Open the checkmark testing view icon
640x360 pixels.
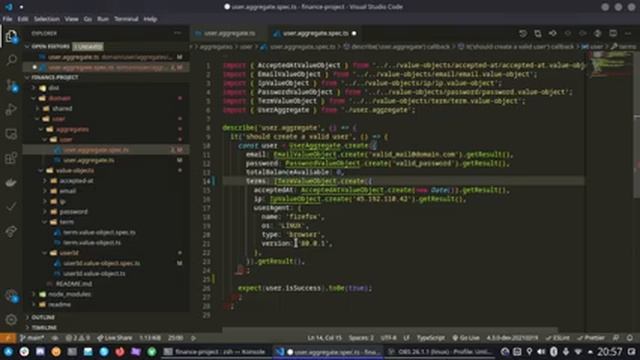(x=11, y=207)
